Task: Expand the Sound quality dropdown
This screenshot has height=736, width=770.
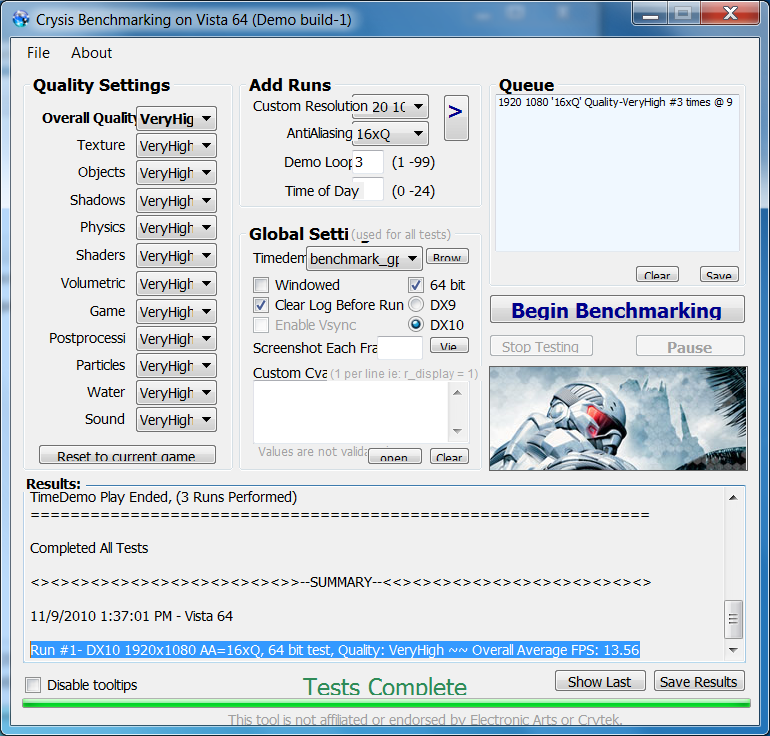Action: click(176, 420)
